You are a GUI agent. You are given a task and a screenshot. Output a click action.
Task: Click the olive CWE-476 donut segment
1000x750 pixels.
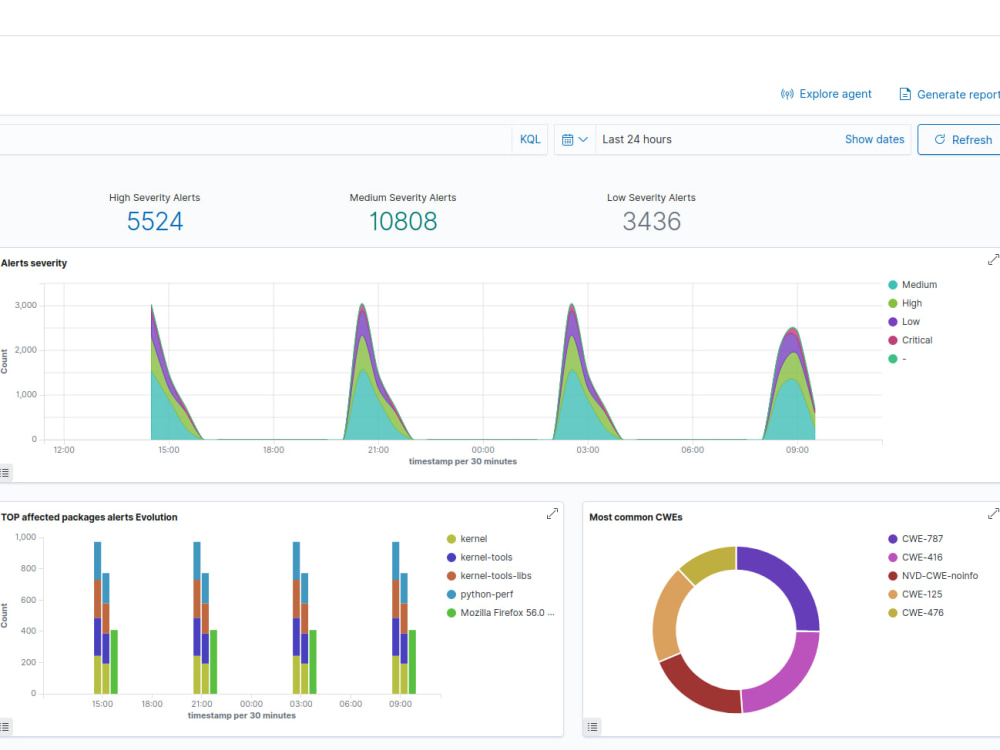pos(711,561)
